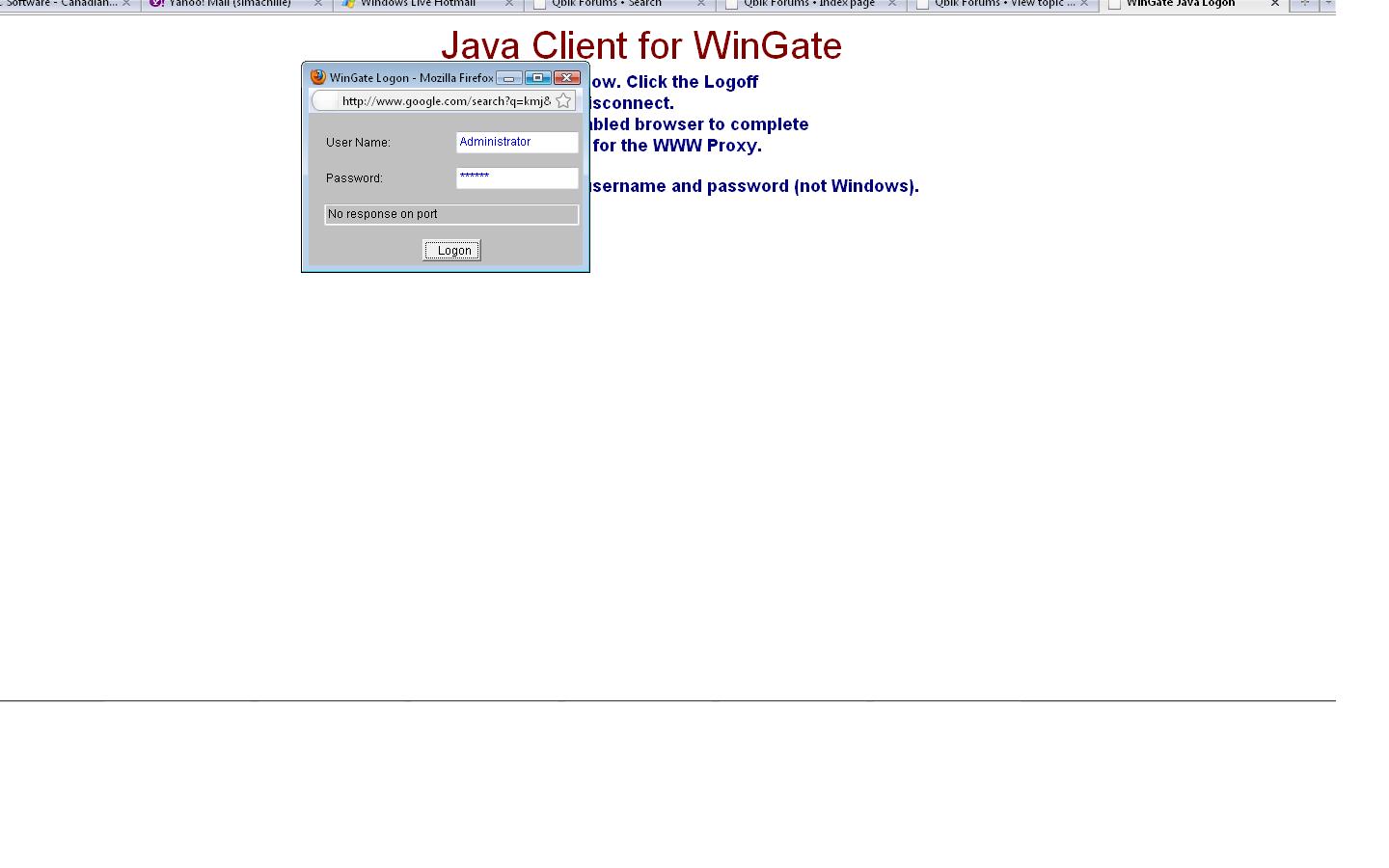
Task: Open the list-all-tabs dropdown arrow
Action: click(x=1328, y=4)
